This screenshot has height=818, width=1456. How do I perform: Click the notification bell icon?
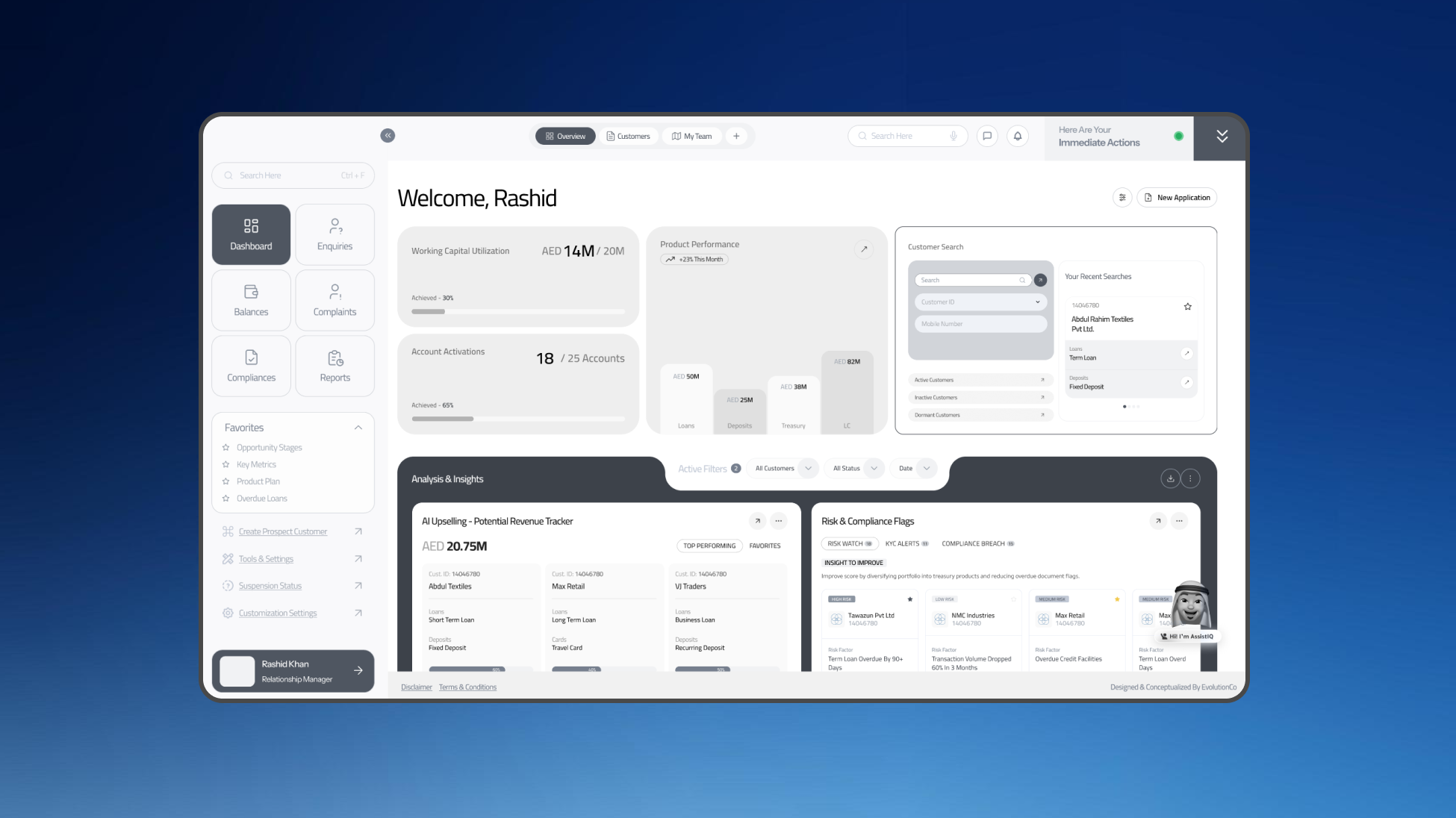tap(1017, 136)
